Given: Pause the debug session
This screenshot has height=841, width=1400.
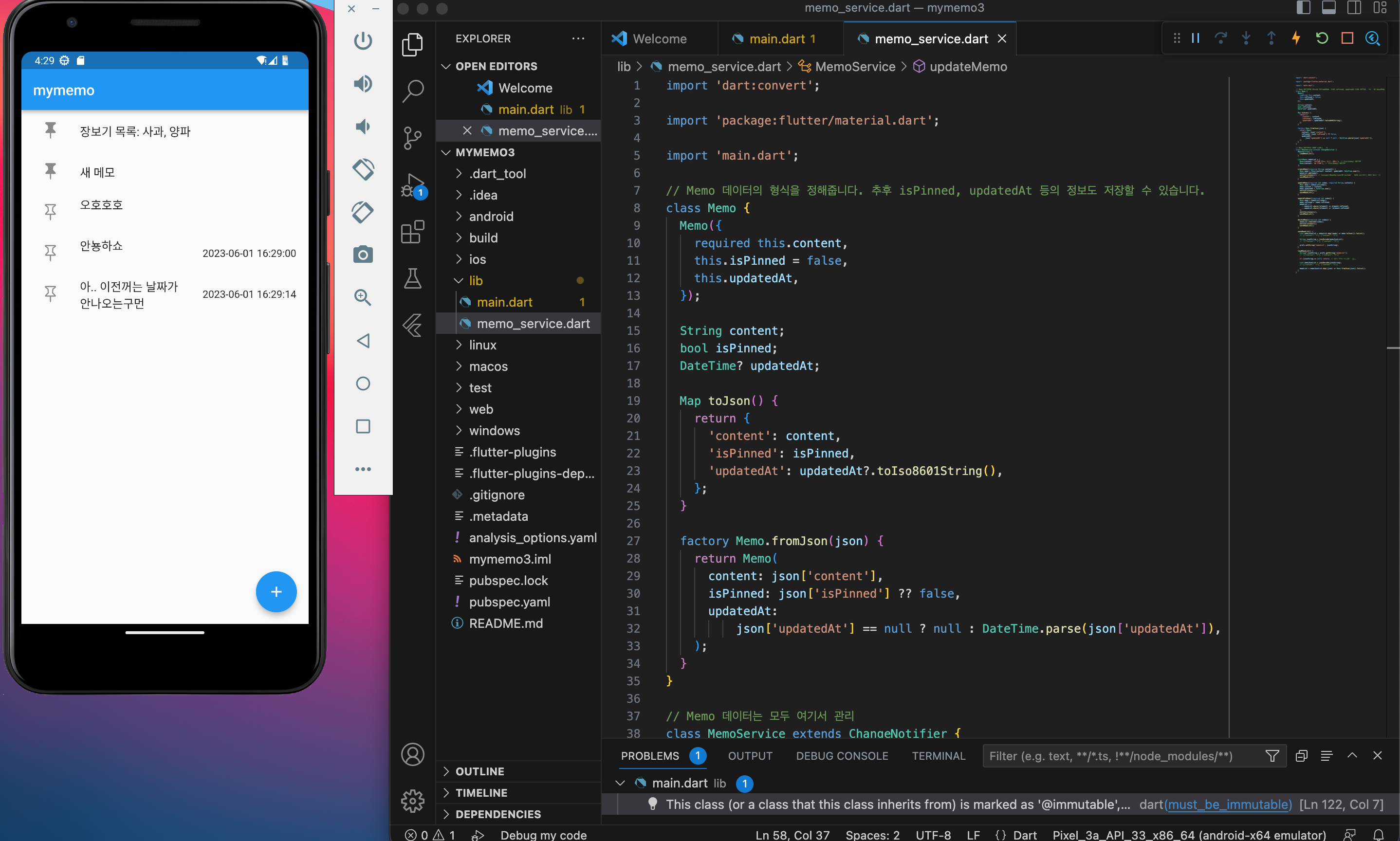Looking at the screenshot, I should pos(1196,38).
